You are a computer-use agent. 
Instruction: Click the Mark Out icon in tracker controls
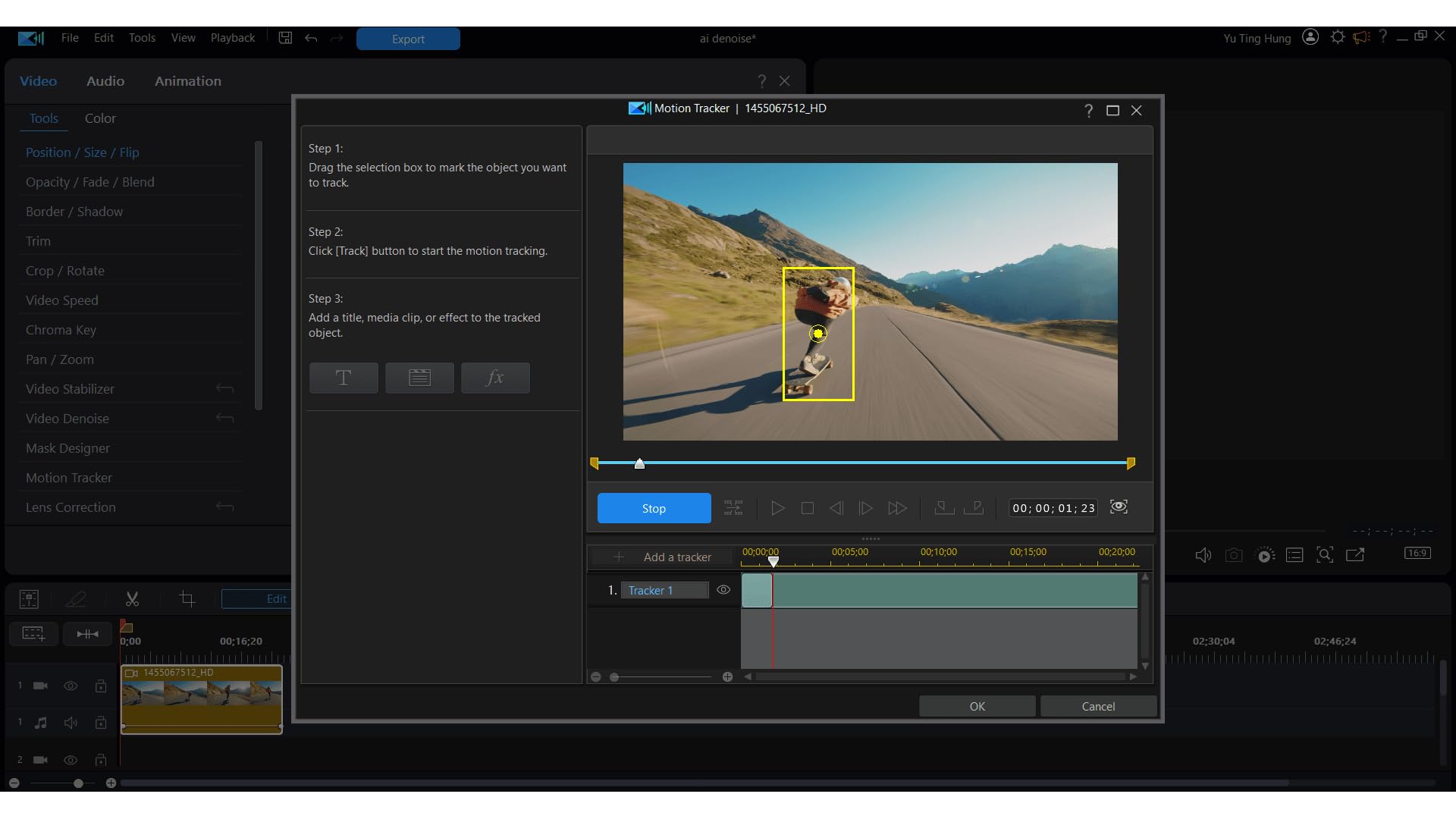[x=974, y=508]
